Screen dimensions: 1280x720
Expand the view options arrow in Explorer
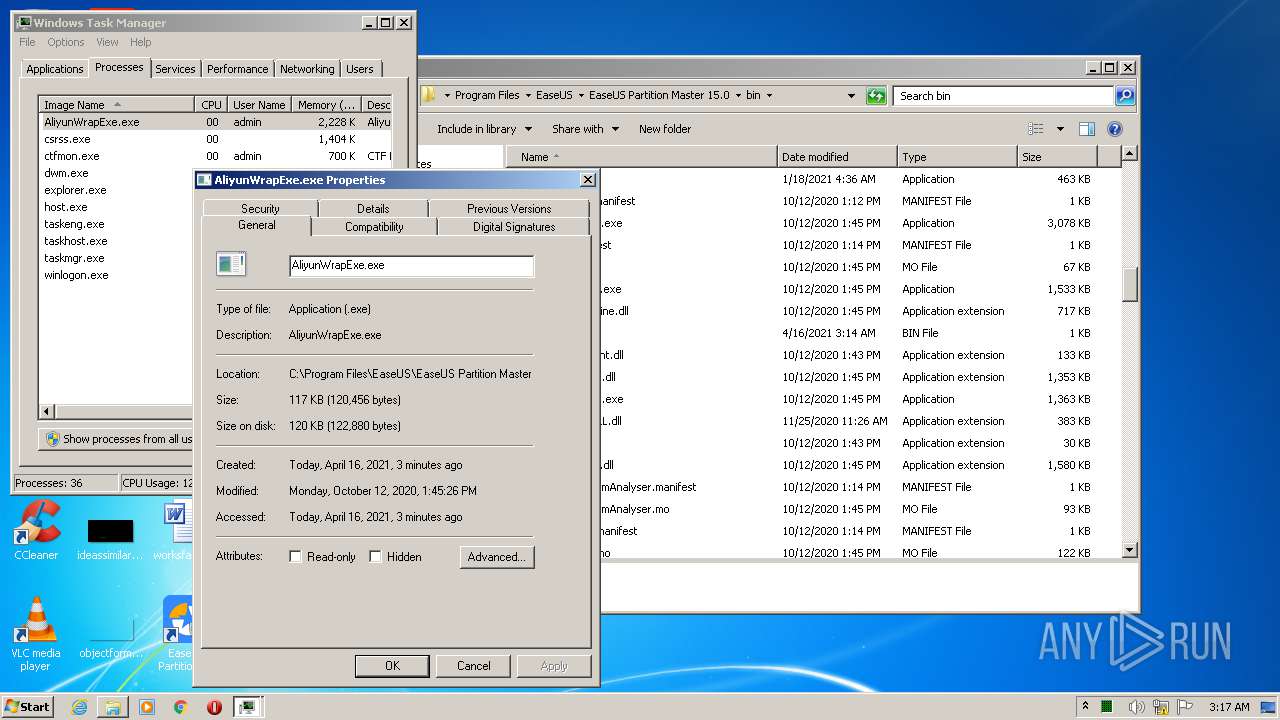(x=1060, y=129)
